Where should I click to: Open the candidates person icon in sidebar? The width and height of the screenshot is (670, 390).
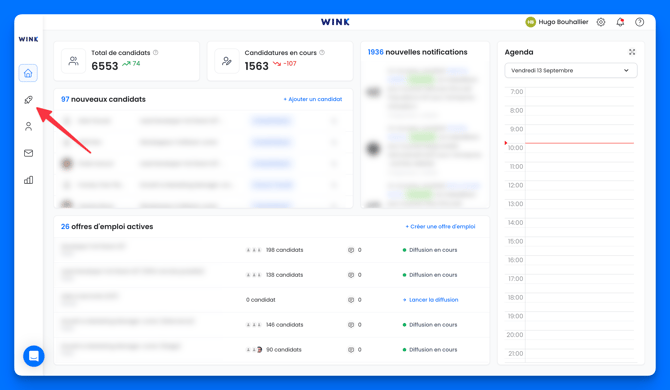[x=28, y=126]
